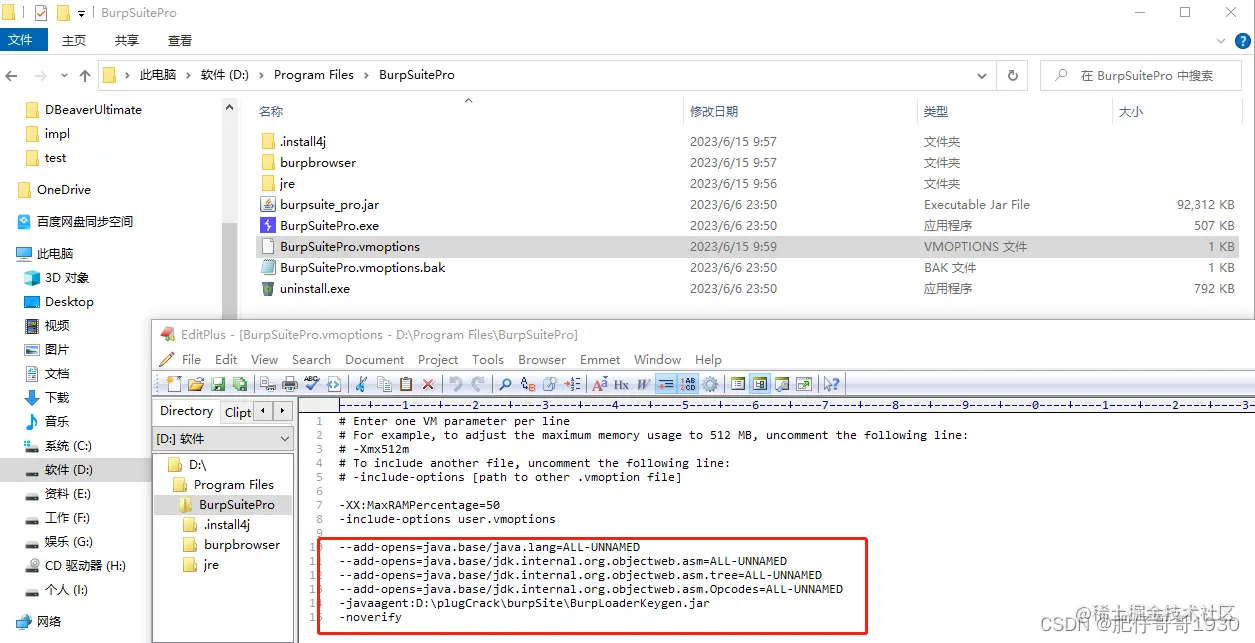Open Find with the magnifier icon
The width and height of the screenshot is (1255, 643).
point(505,384)
